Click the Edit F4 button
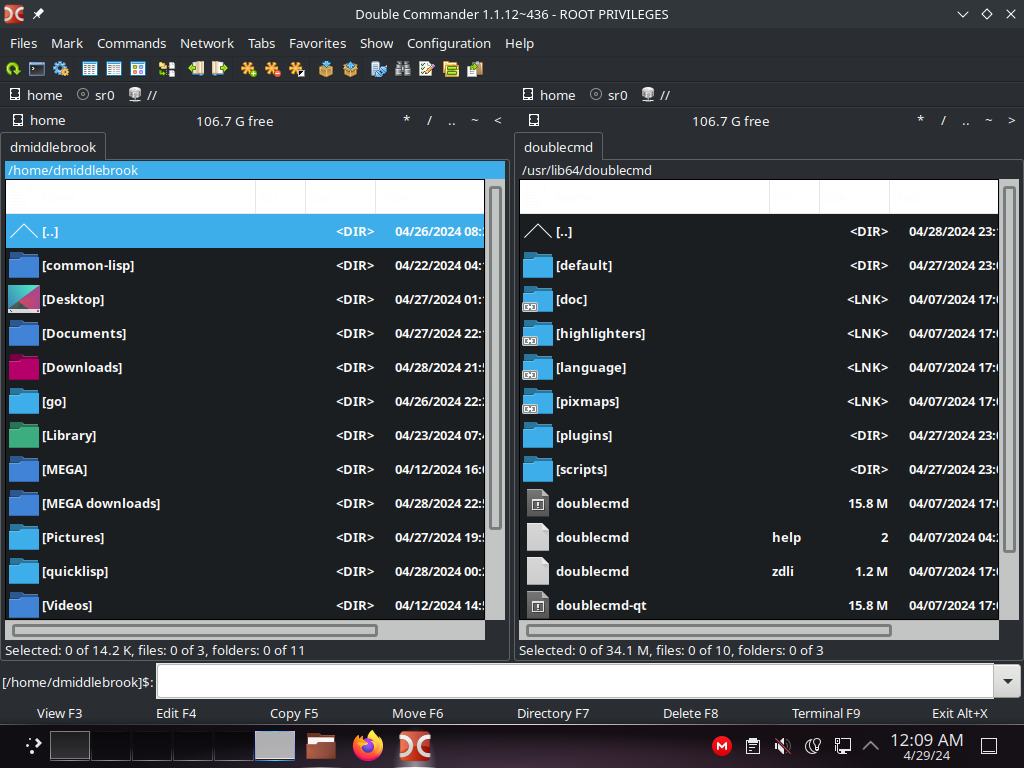This screenshot has width=1024, height=768. [176, 713]
